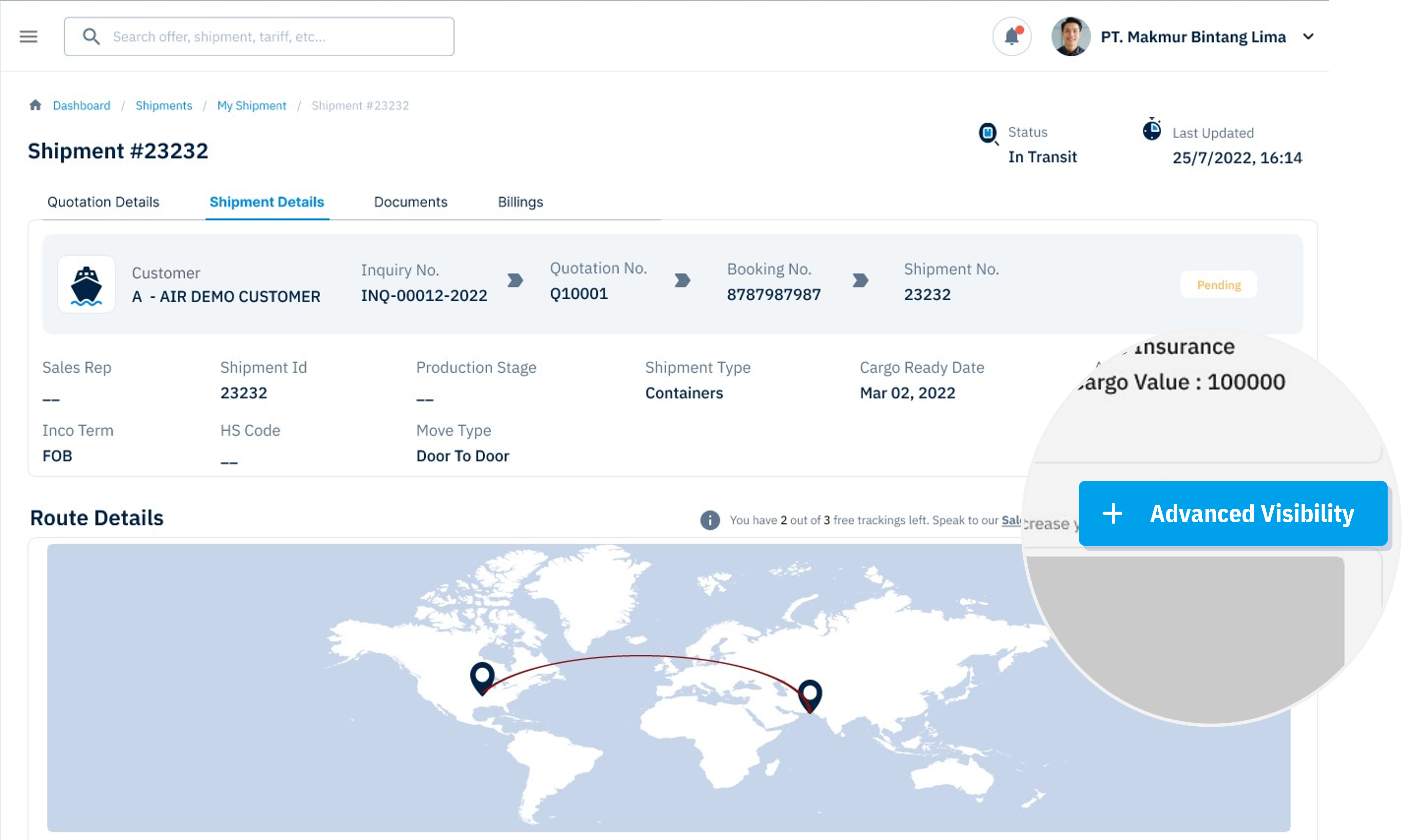1402x840 pixels.
Task: Expand the PT. Makmur Bintang Lima account dropdown
Action: click(x=1308, y=37)
